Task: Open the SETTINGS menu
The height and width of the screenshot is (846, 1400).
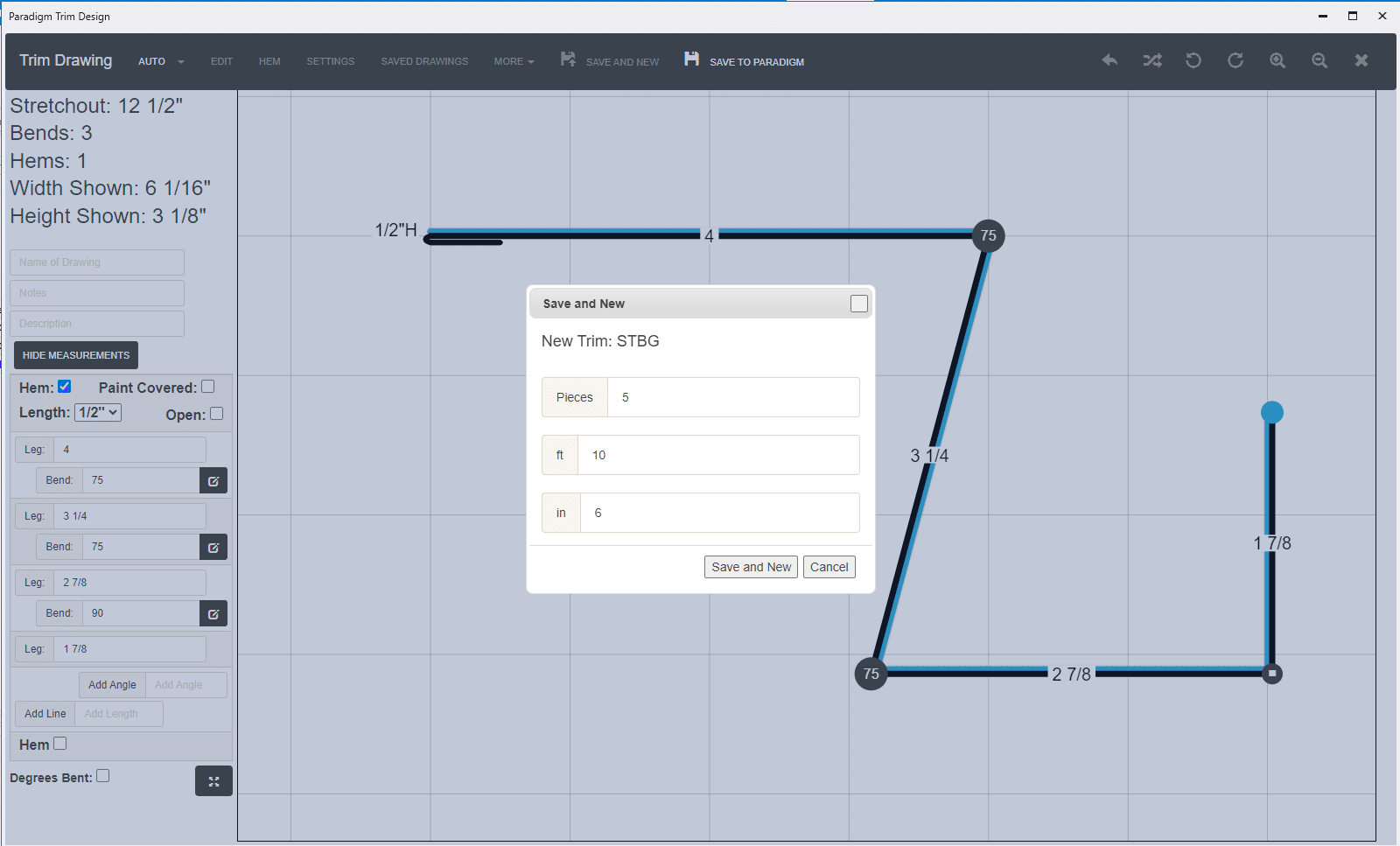Action: point(330,61)
